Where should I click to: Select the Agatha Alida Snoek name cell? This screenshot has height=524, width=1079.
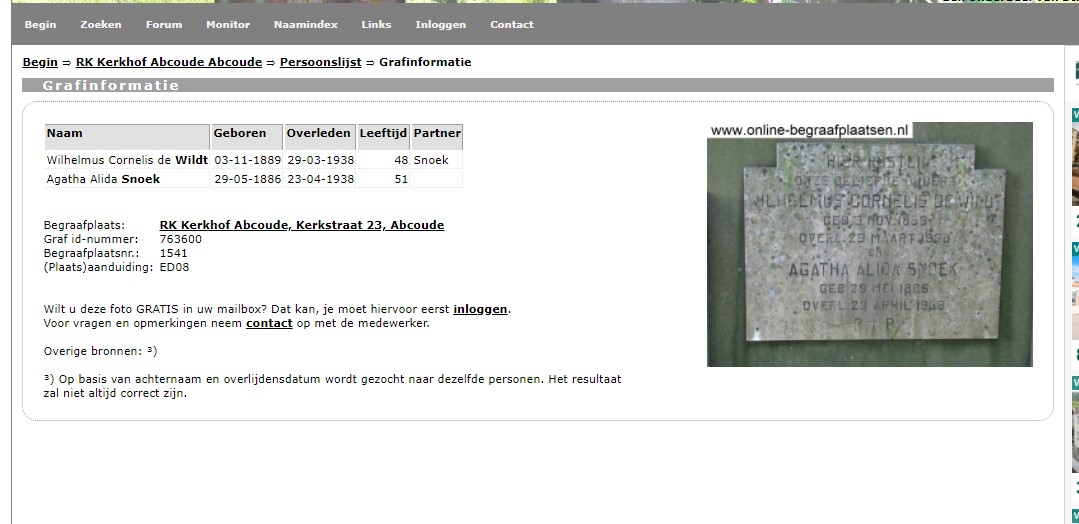pyautogui.click(x=103, y=179)
